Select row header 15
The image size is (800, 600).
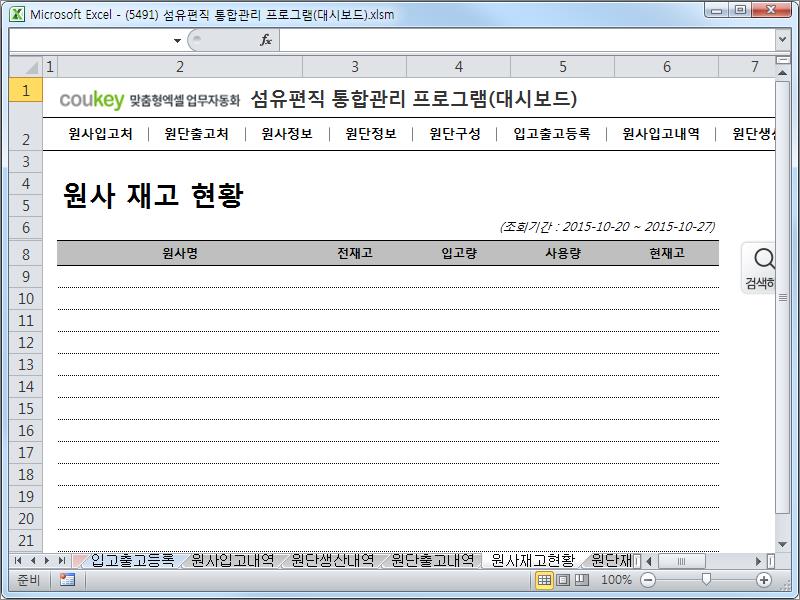(x=26, y=409)
